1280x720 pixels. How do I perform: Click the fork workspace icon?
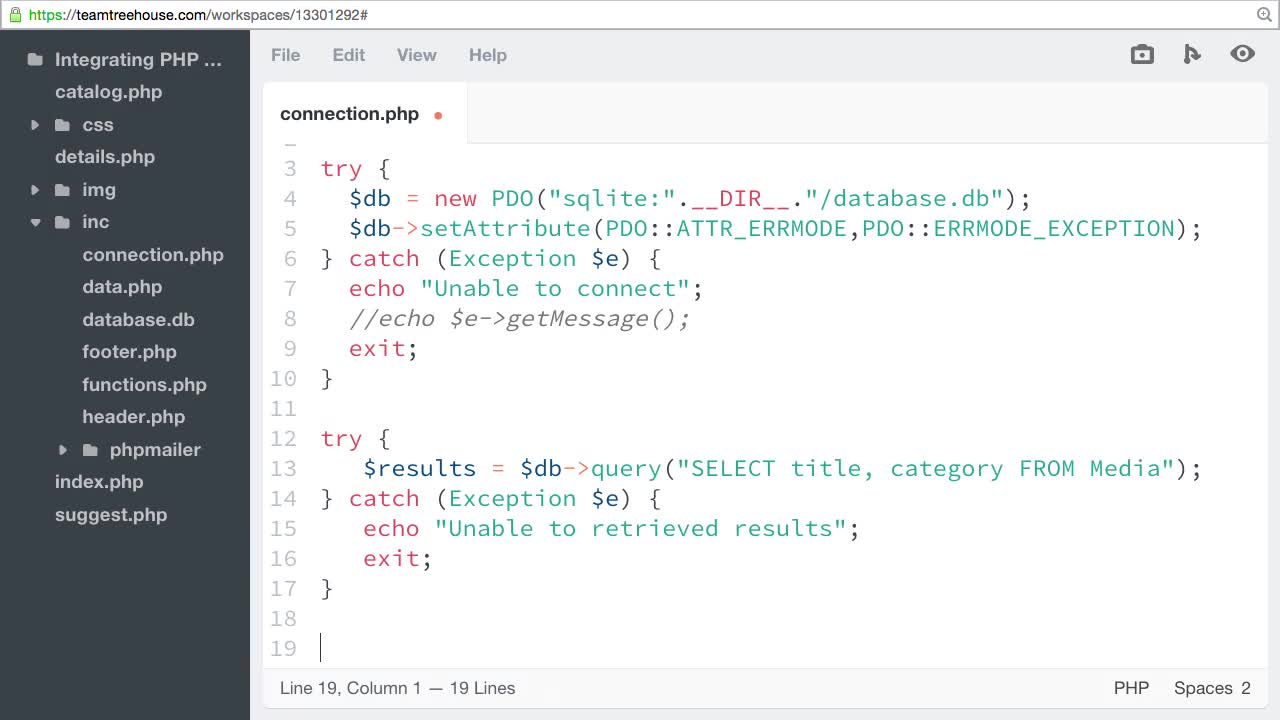click(x=1191, y=55)
